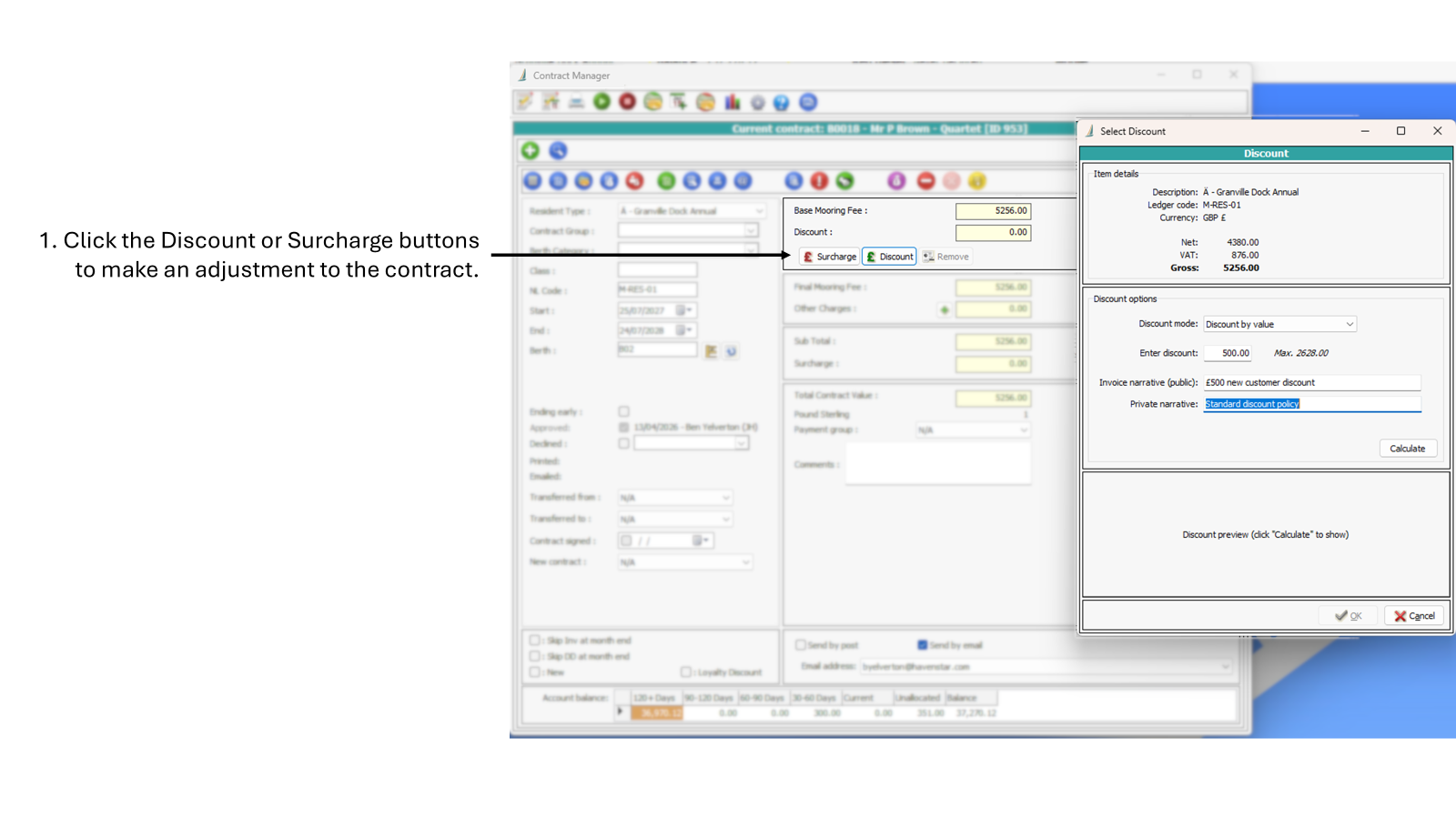The width and height of the screenshot is (1456, 819).
Task: Click the Surcharge button with the £ icon
Action: click(x=829, y=256)
